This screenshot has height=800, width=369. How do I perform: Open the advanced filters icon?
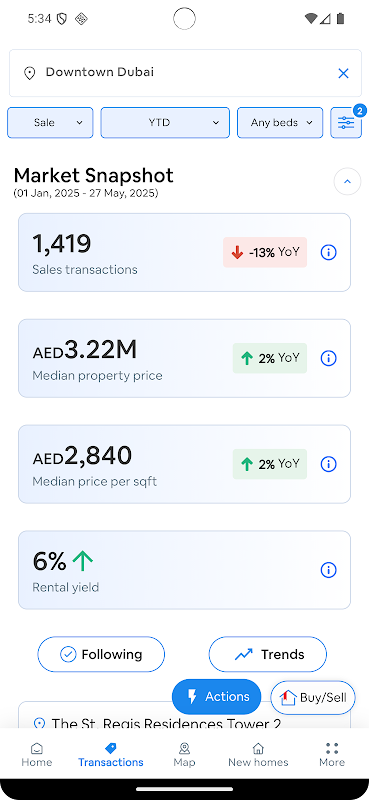point(346,122)
